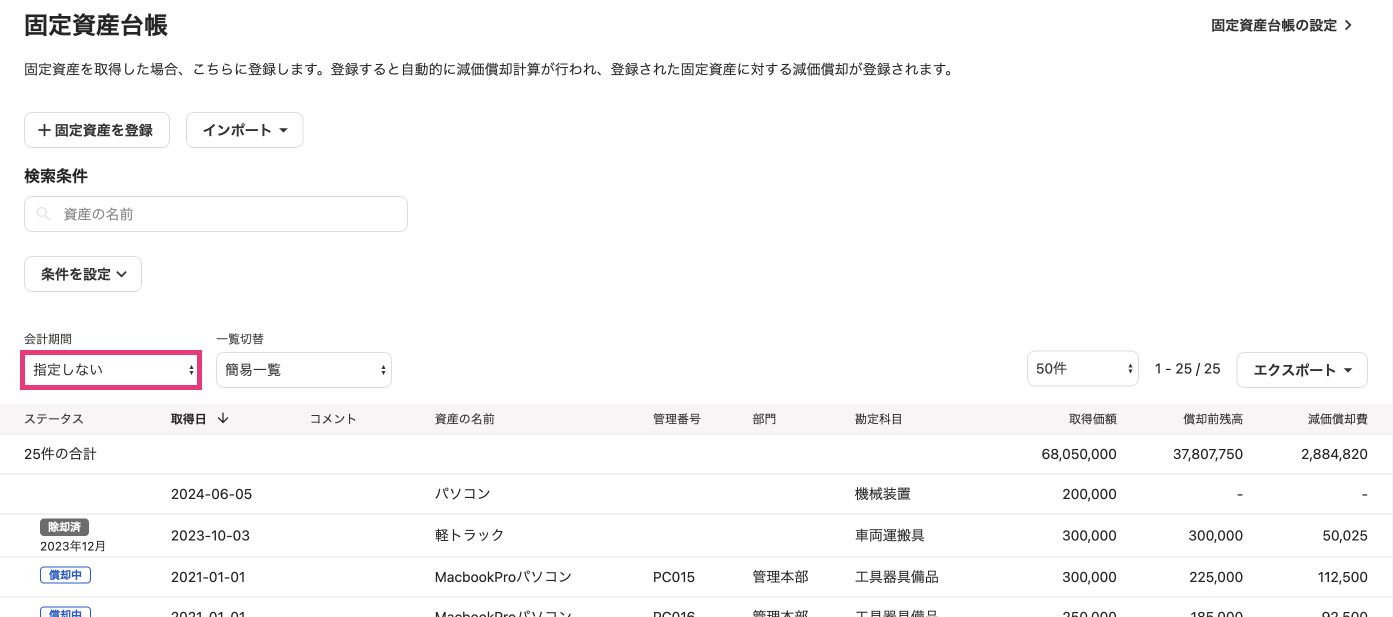Open the エクスポート dropdown button
The image size is (1393, 617).
(x=1302, y=370)
